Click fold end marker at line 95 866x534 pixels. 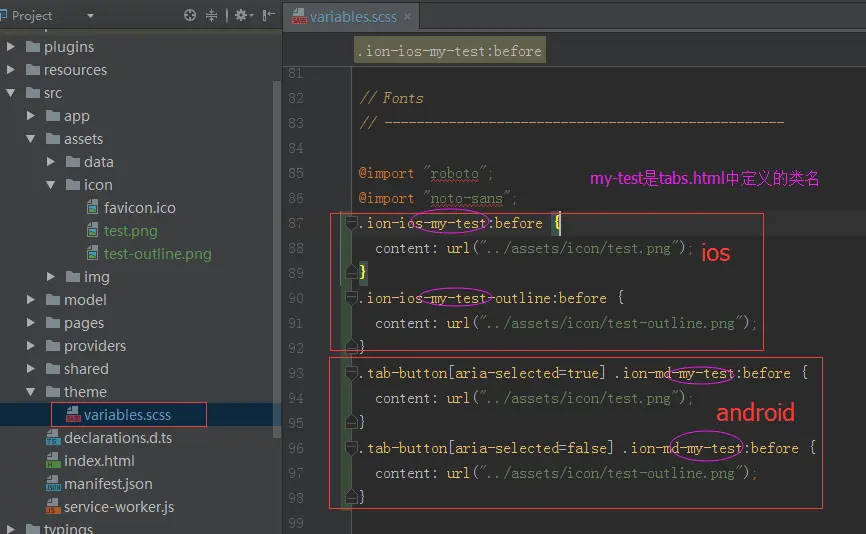pyautogui.click(x=351, y=422)
